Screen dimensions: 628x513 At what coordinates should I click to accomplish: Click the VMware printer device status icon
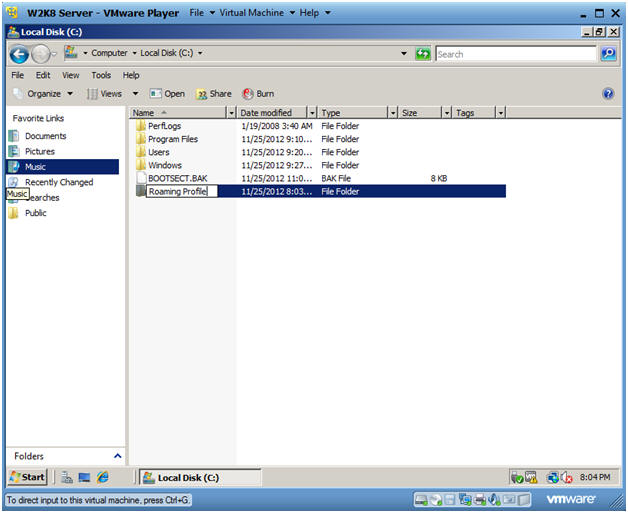tap(480, 499)
